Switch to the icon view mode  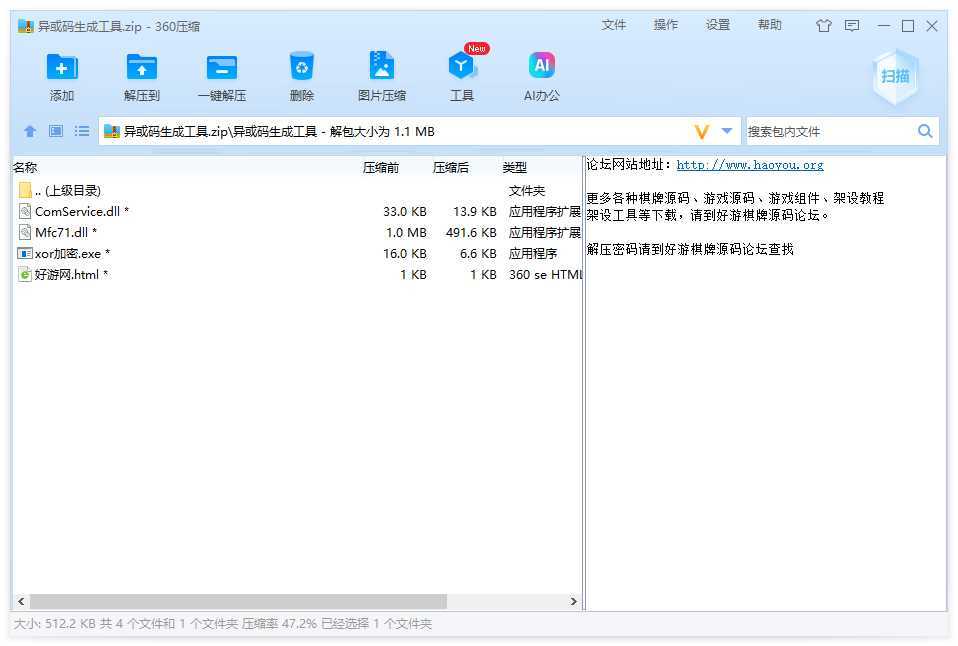(56, 131)
